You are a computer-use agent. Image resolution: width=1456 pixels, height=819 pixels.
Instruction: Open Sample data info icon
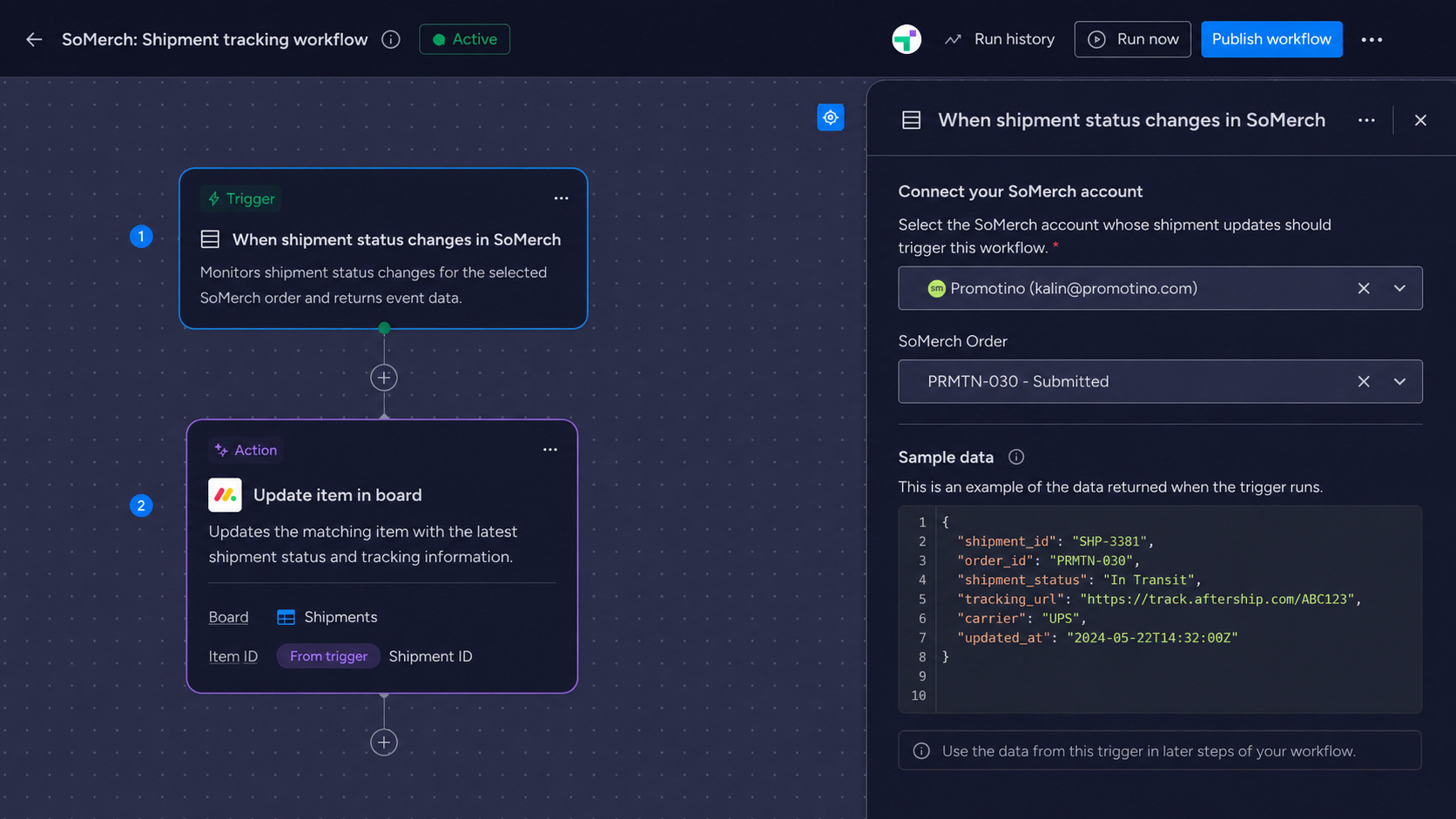[1016, 457]
